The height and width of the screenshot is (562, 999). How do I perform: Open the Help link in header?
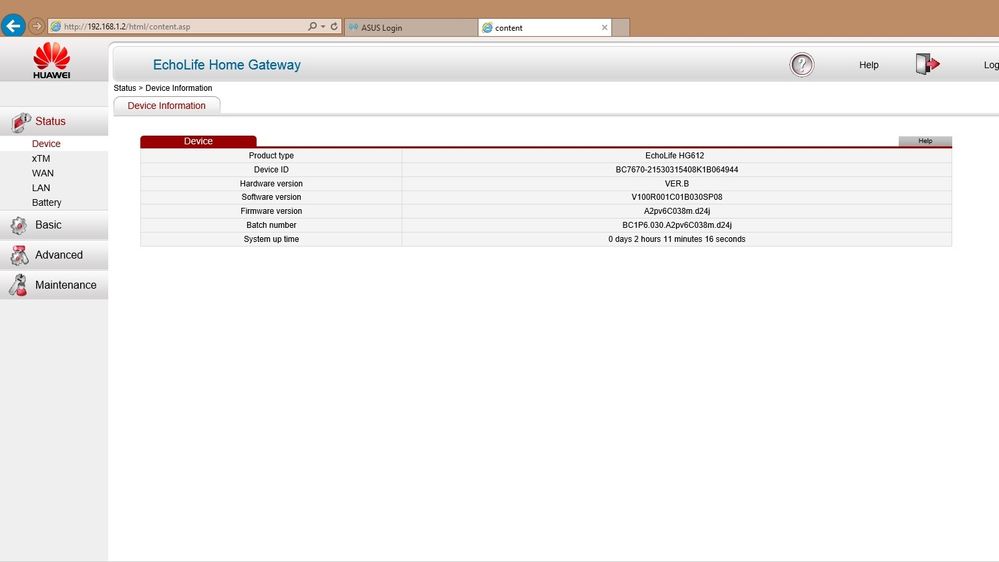[868, 65]
